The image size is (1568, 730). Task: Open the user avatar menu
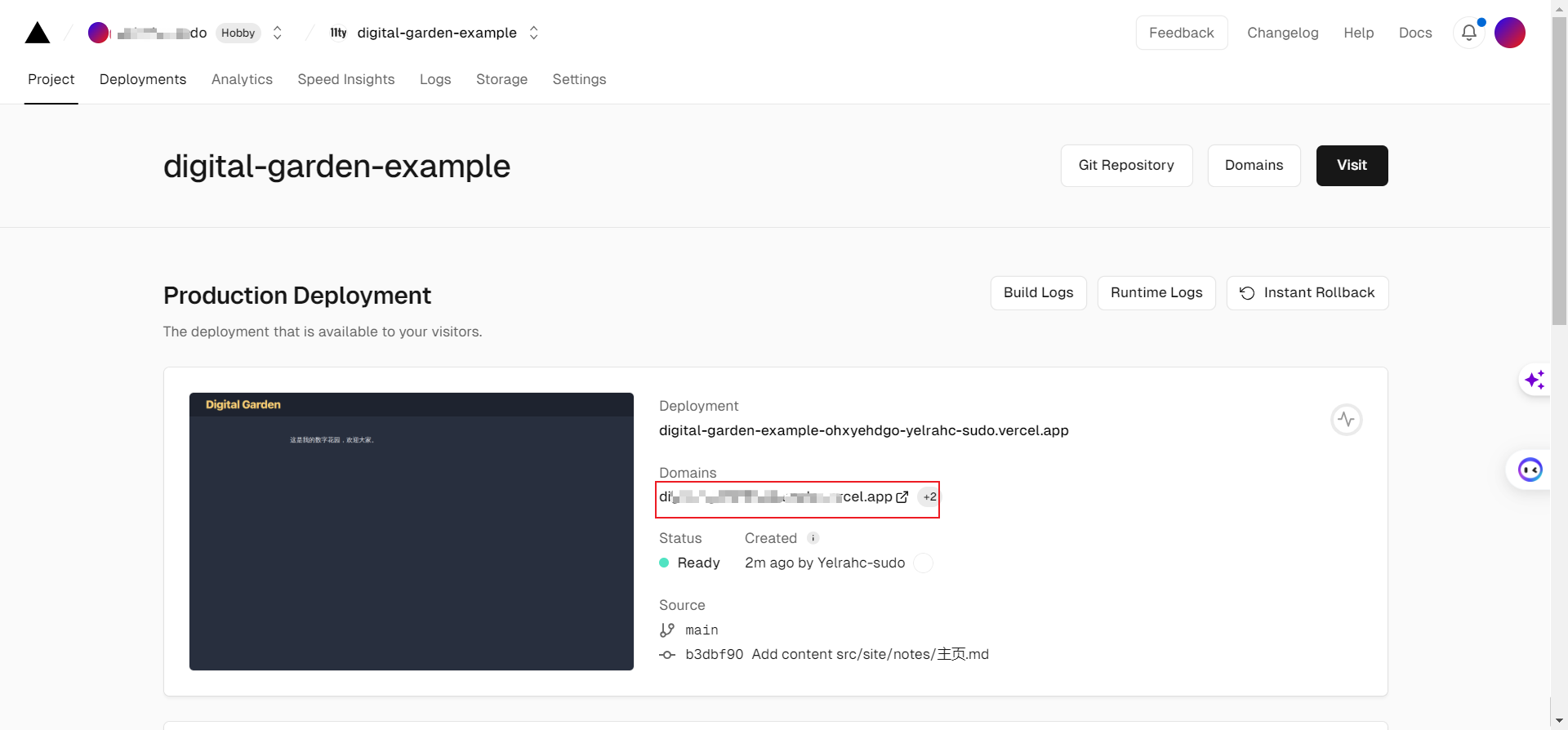click(x=1509, y=33)
